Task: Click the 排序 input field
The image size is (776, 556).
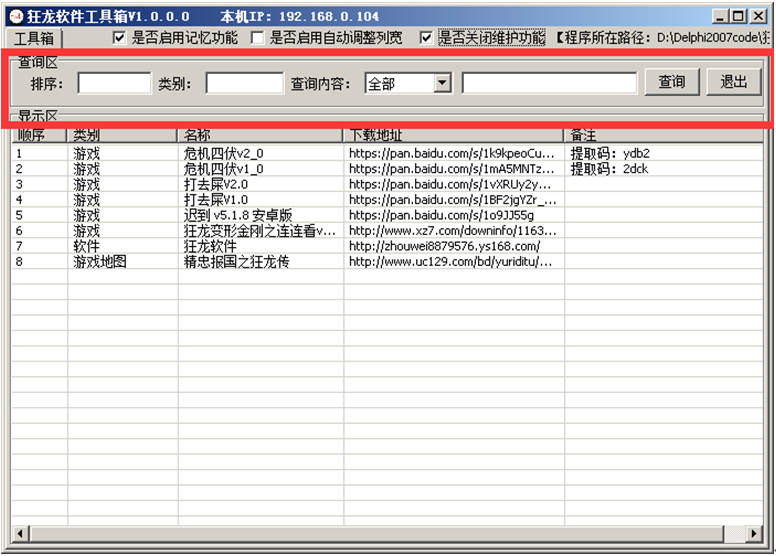Action: 114,83
